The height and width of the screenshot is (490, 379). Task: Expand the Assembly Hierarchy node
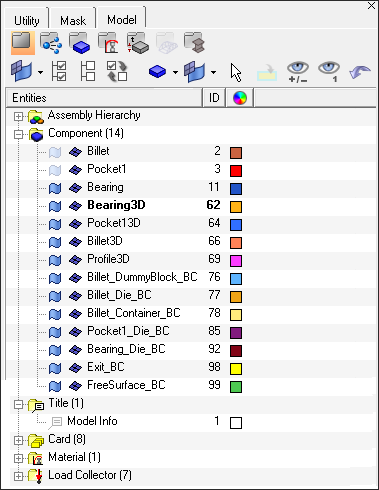[x=18, y=116]
